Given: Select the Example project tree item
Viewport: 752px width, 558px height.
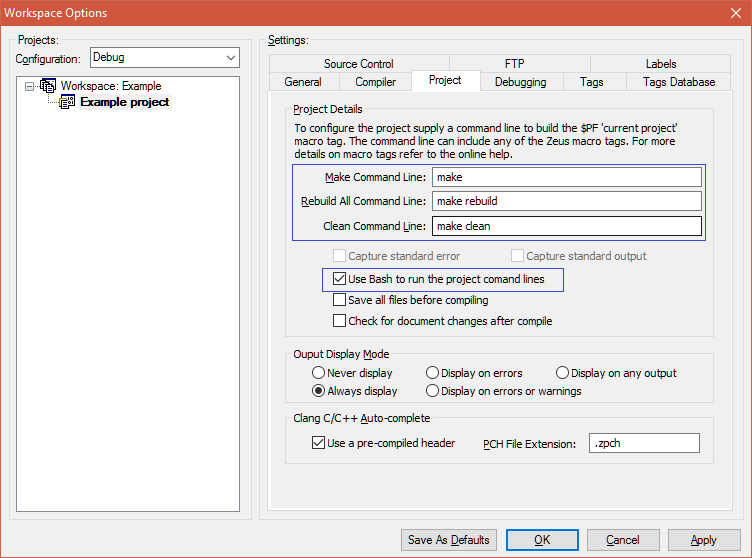Looking at the screenshot, I should pos(125,102).
